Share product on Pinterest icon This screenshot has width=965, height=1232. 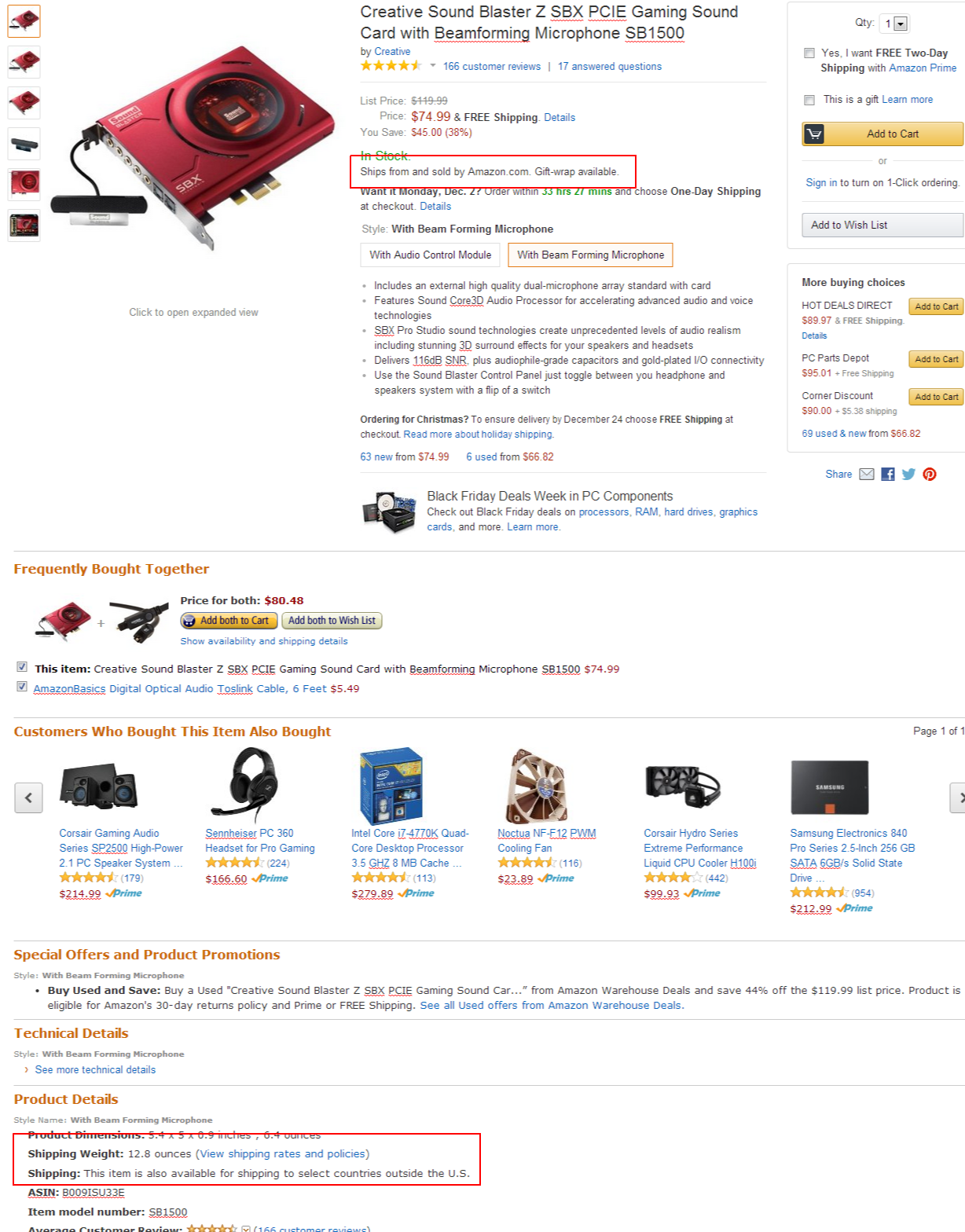coord(930,474)
